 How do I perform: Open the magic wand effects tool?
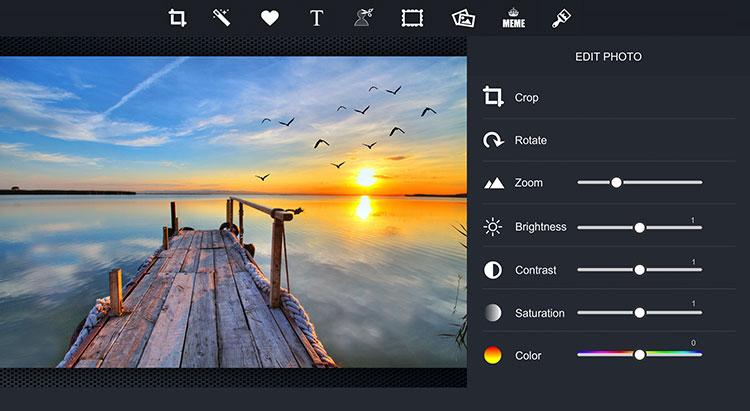[221, 18]
